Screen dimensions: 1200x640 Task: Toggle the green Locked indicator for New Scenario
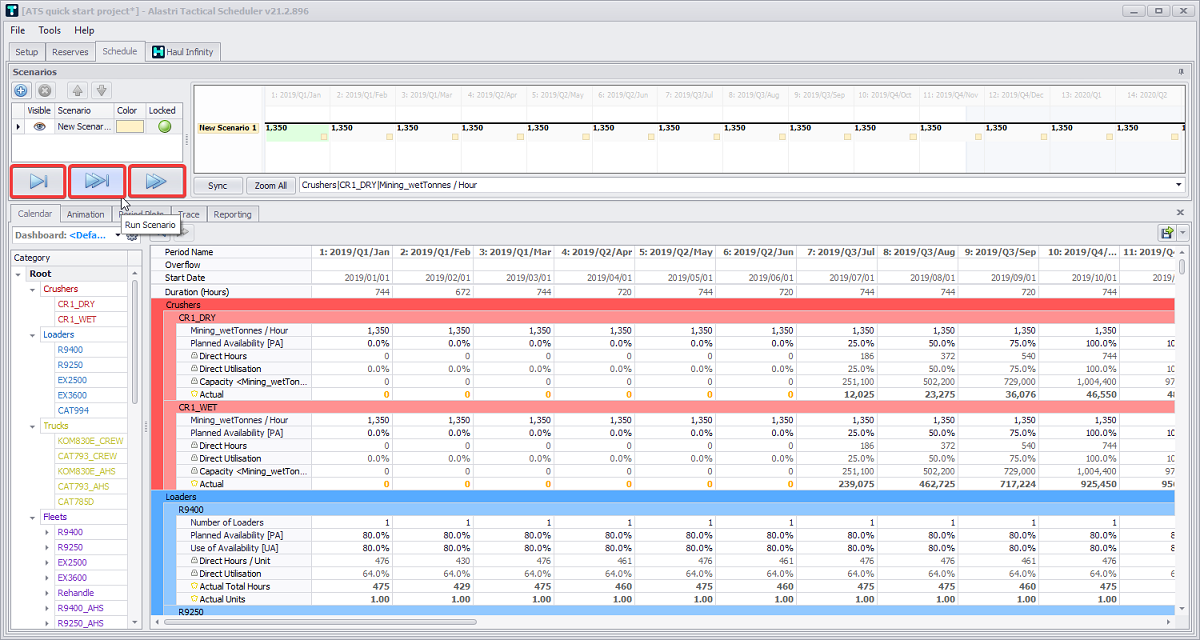(164, 127)
